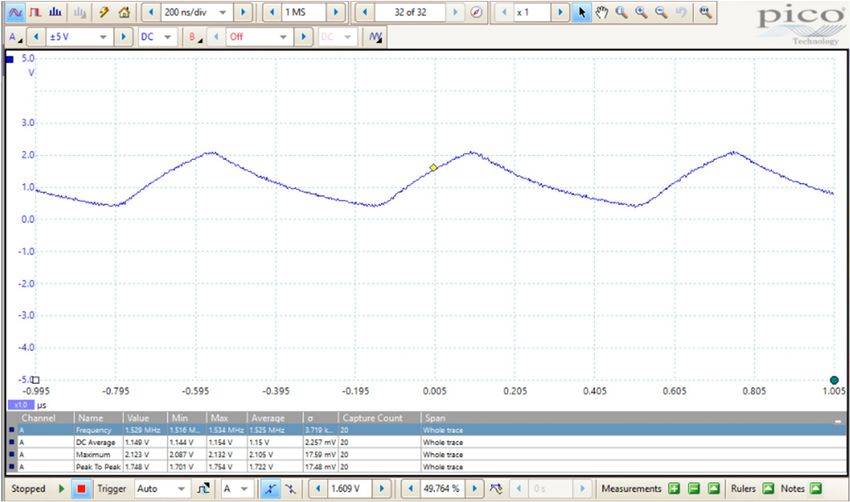The image size is (850, 502).
Task: Open Channel B options button
Action: tap(196, 37)
